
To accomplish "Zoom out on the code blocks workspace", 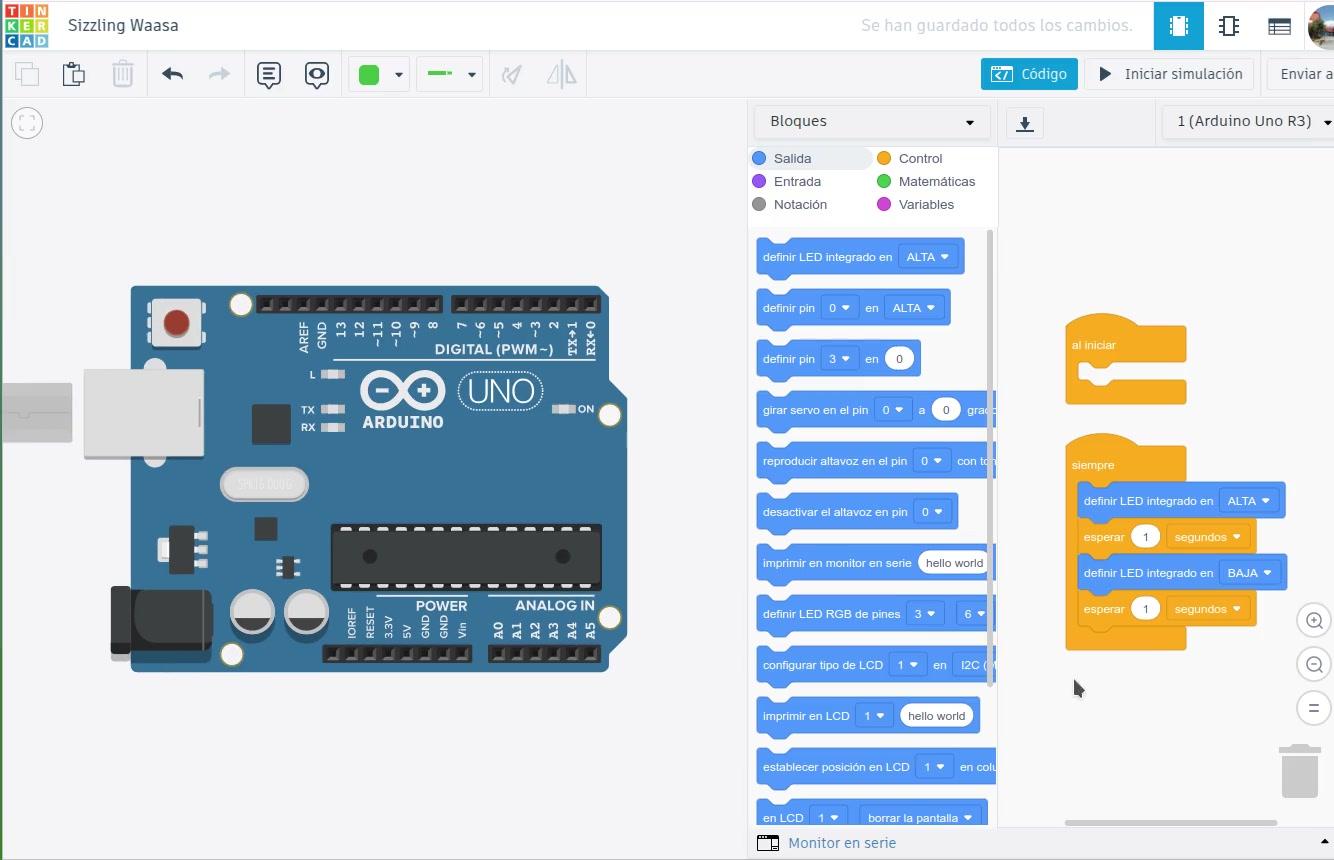I will [x=1314, y=664].
